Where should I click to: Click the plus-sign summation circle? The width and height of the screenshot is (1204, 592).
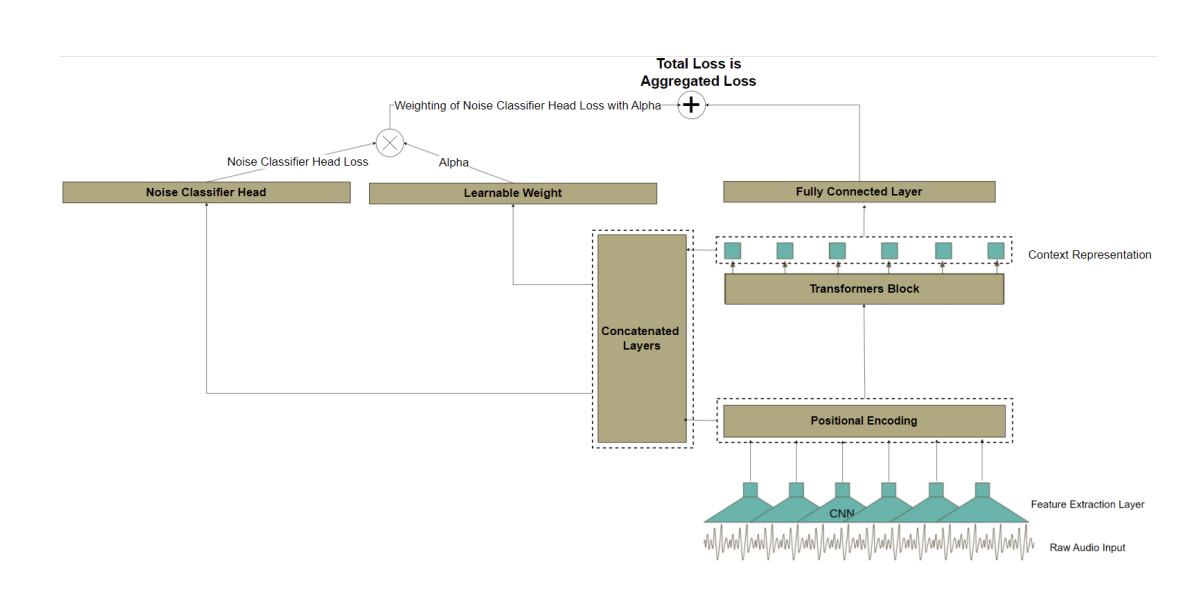tap(691, 105)
